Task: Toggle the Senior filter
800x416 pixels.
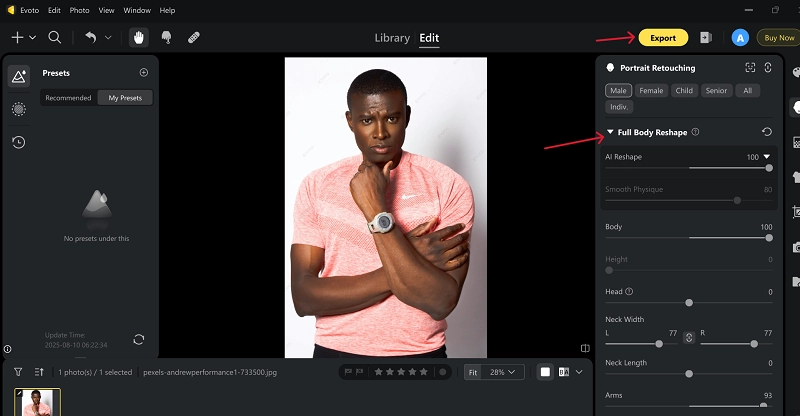Action: [x=716, y=90]
